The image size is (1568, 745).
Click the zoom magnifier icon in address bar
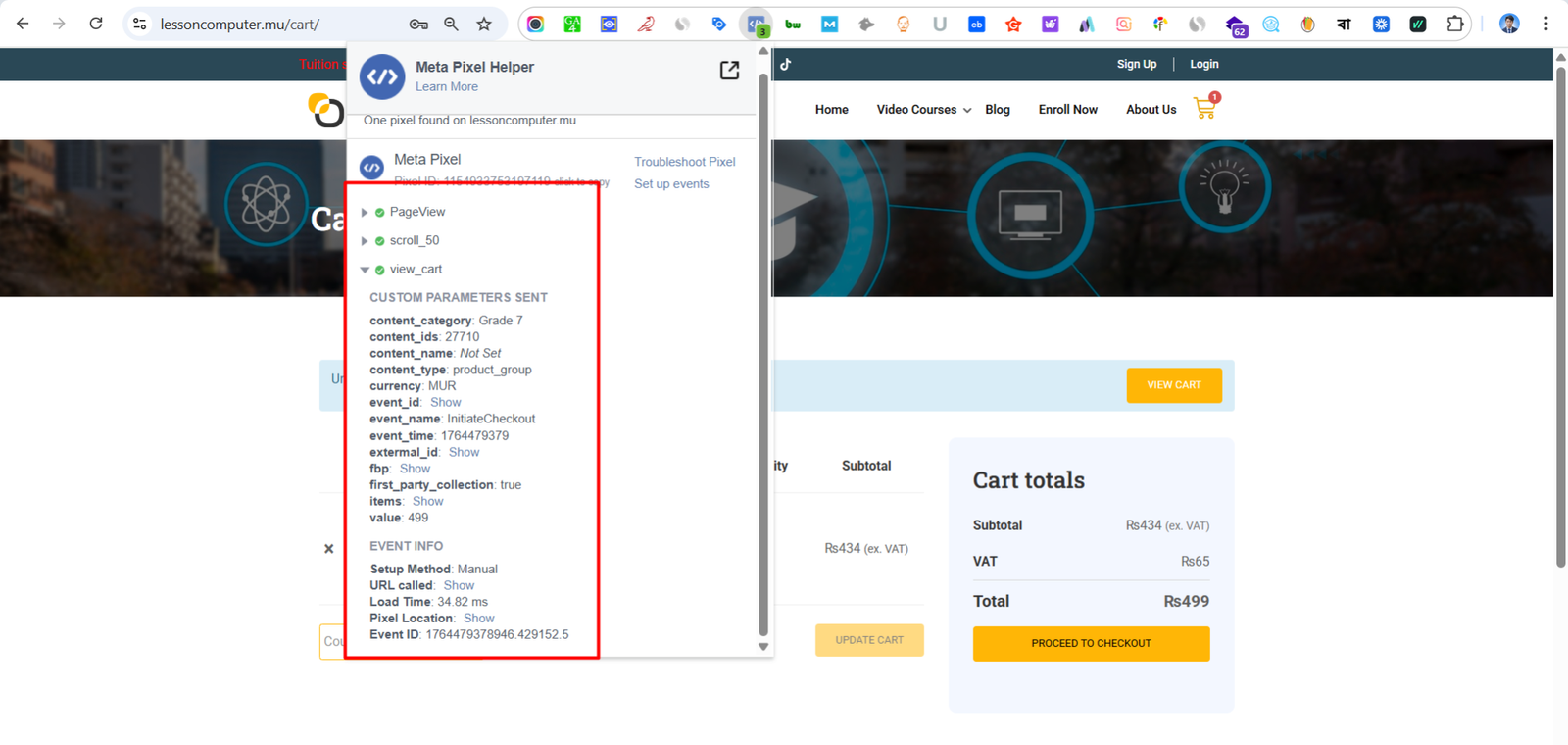click(x=451, y=25)
